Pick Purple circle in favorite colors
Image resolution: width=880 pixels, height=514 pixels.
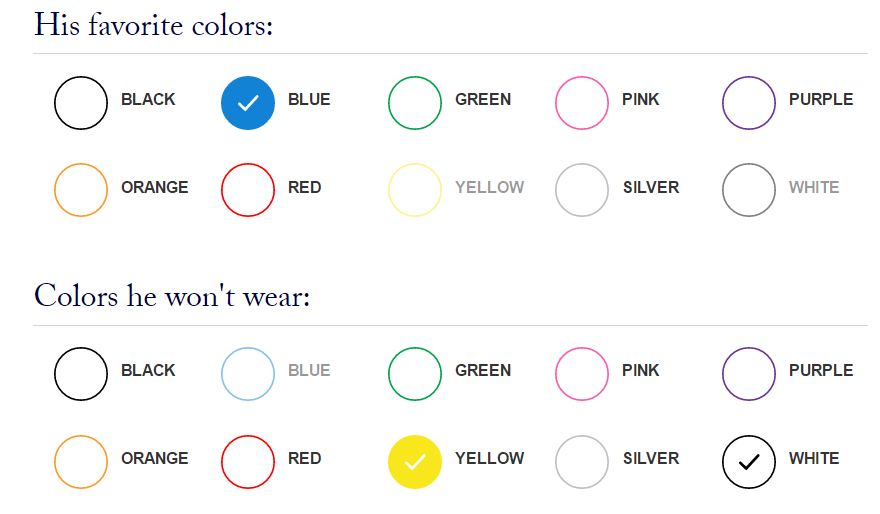(x=749, y=103)
